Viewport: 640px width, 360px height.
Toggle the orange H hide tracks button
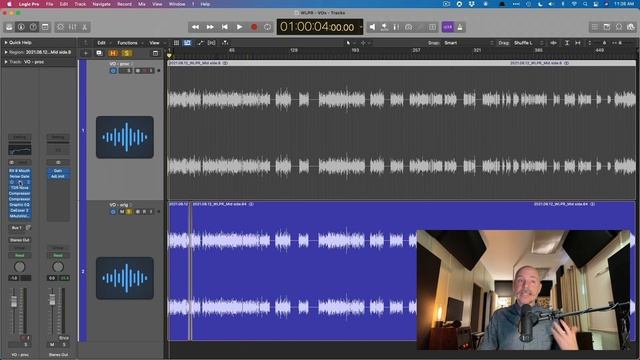113,53
